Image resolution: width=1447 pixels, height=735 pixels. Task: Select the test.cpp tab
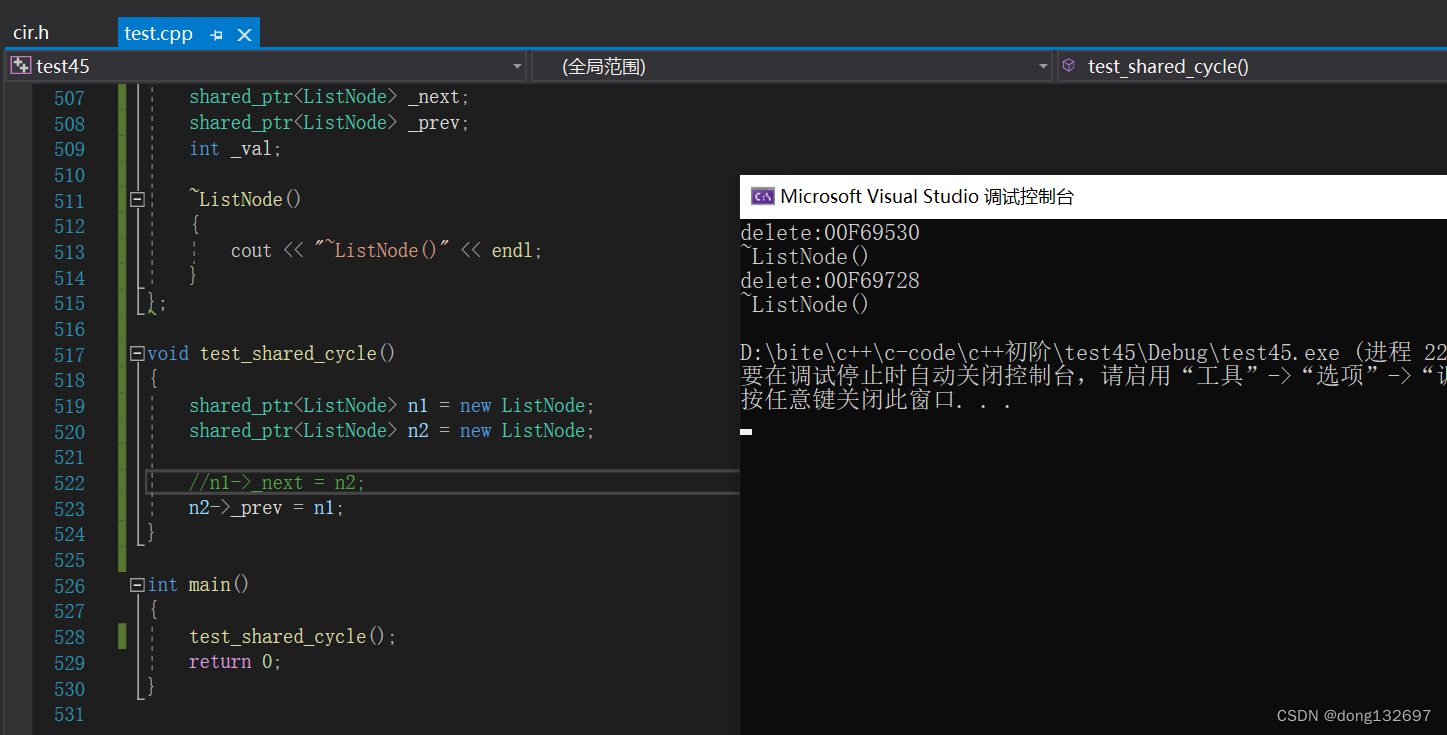[158, 33]
